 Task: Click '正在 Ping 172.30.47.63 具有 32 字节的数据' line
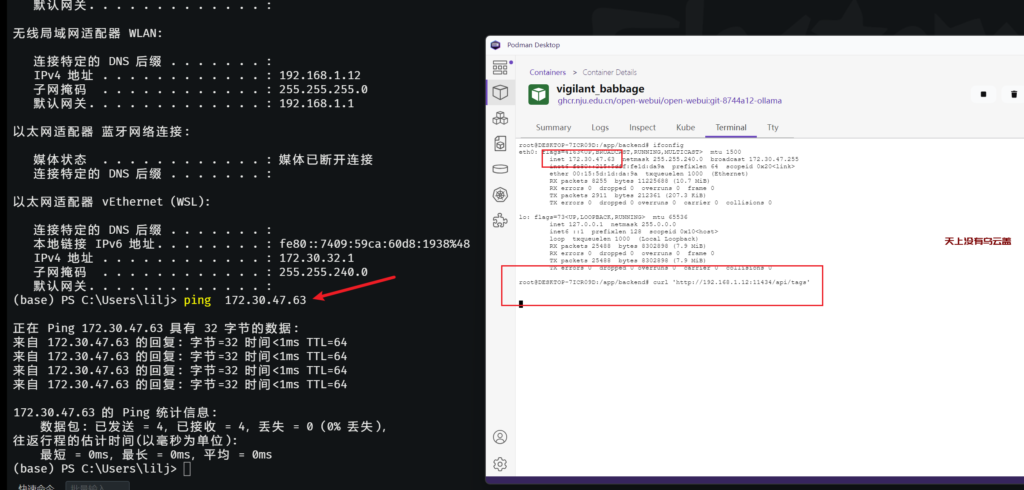coord(156,329)
